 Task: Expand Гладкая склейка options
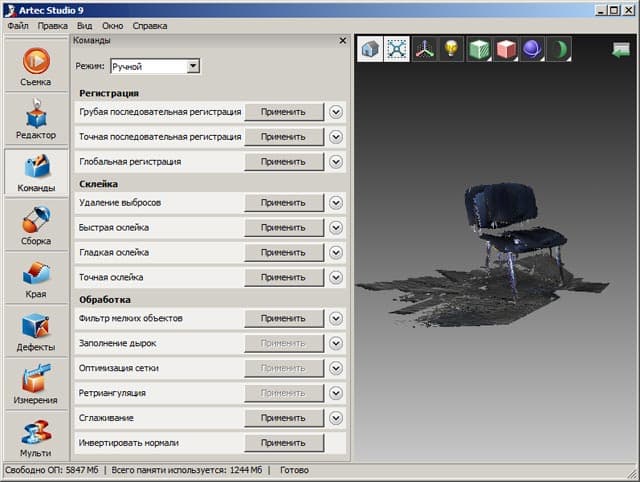pos(336,252)
